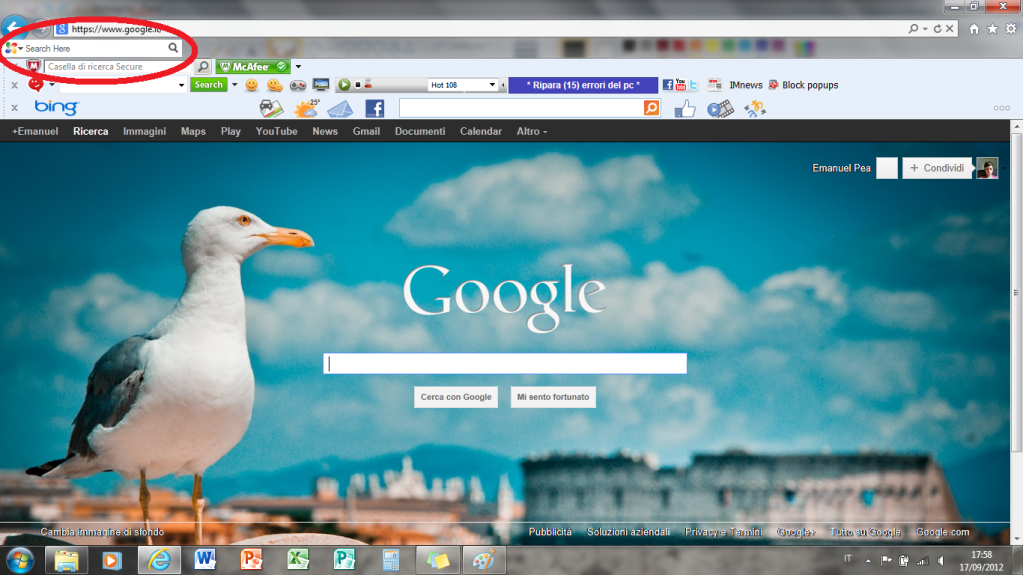1023x575 pixels.
Task: Open the weather icon in Bing toolbar
Action: [x=305, y=108]
